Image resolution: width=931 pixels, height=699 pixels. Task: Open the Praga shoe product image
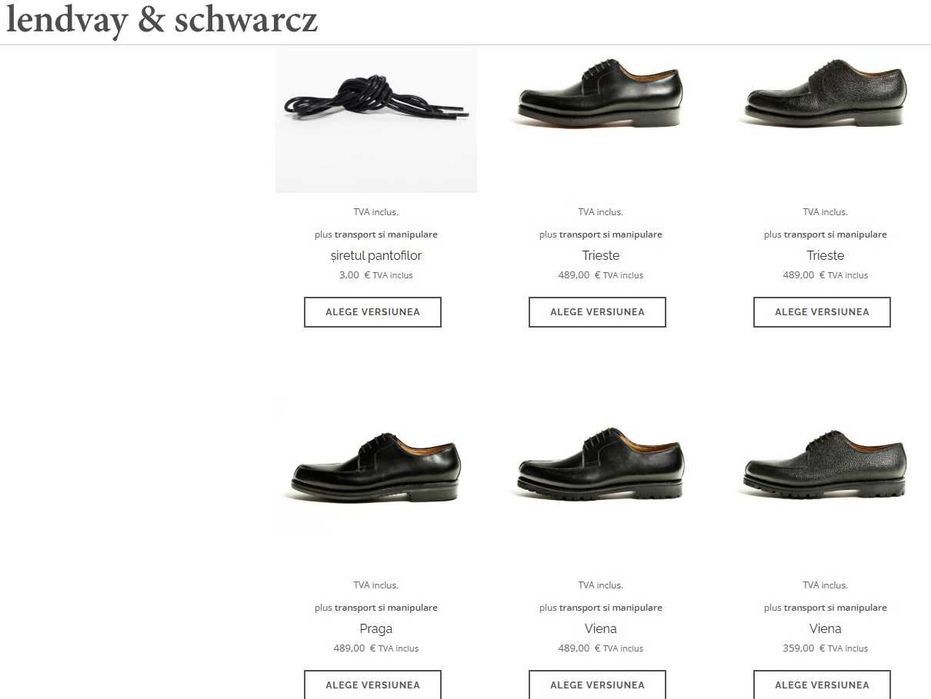pyautogui.click(x=376, y=466)
